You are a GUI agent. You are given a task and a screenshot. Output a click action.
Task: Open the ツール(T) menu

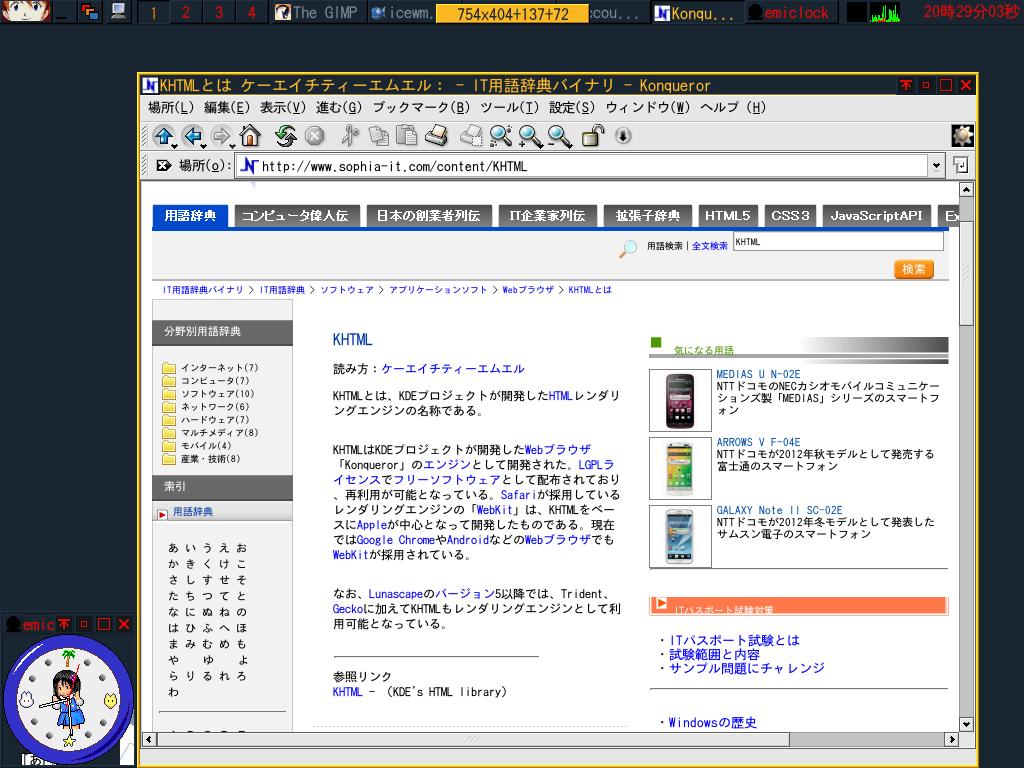(509, 108)
